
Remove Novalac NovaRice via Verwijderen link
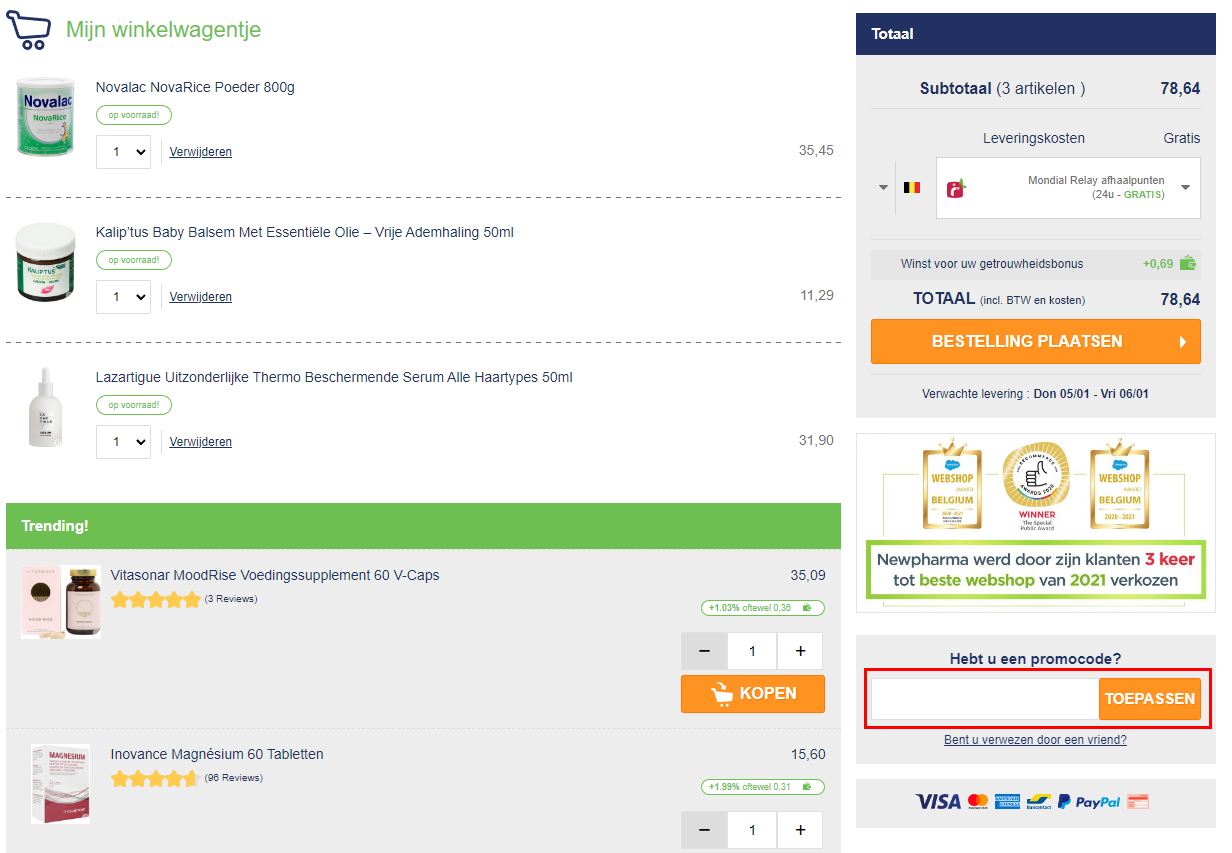[201, 152]
